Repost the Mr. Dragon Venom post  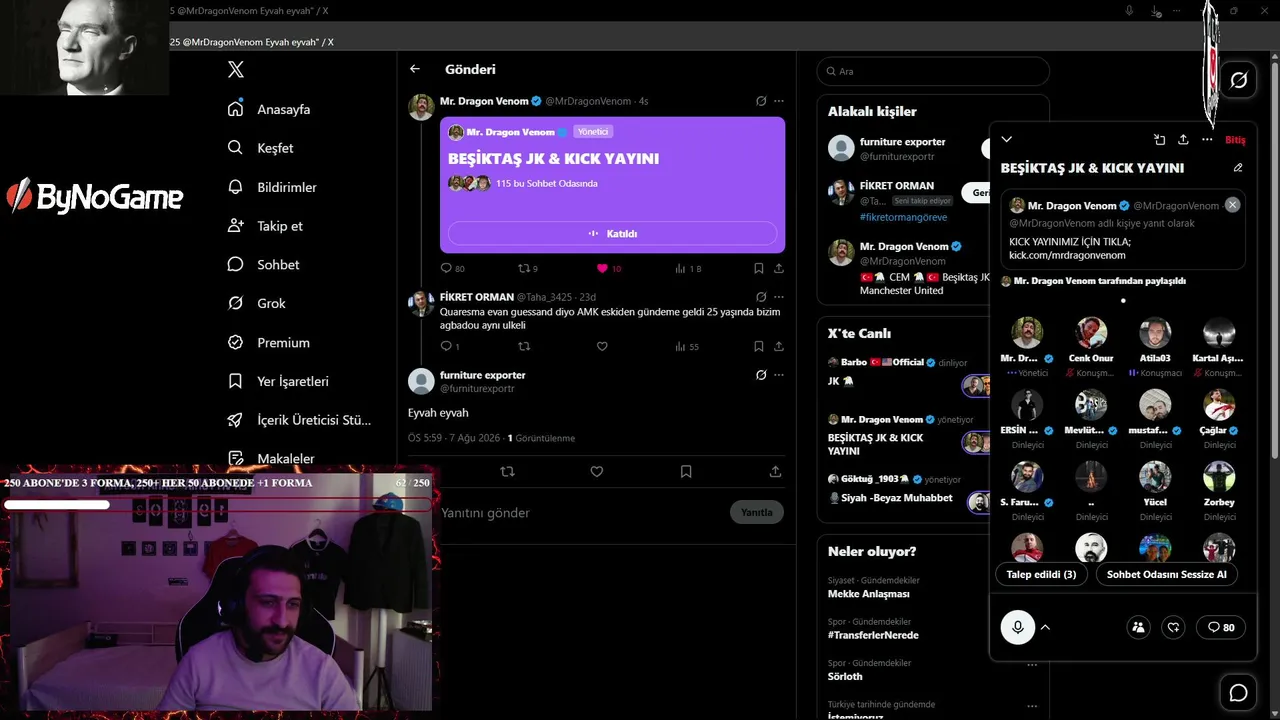coord(528,268)
